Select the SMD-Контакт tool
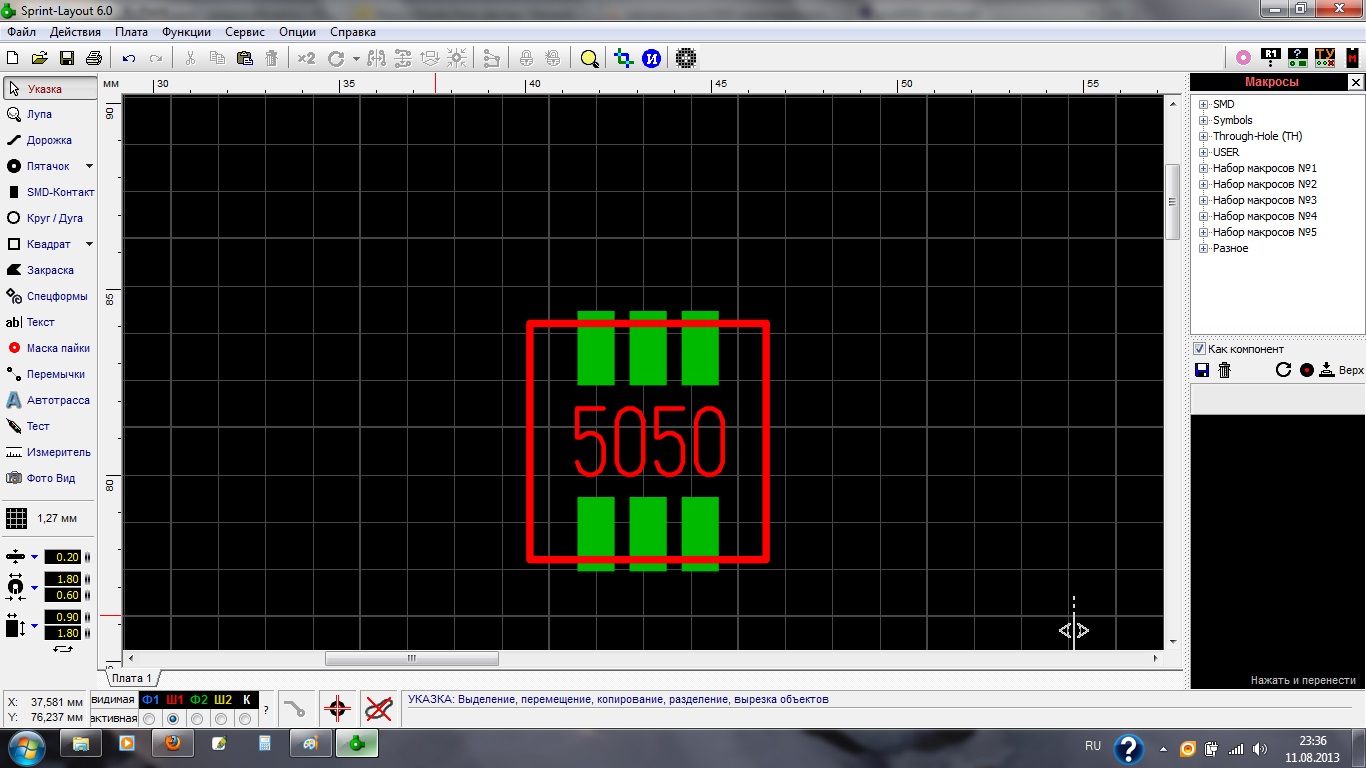 50,192
